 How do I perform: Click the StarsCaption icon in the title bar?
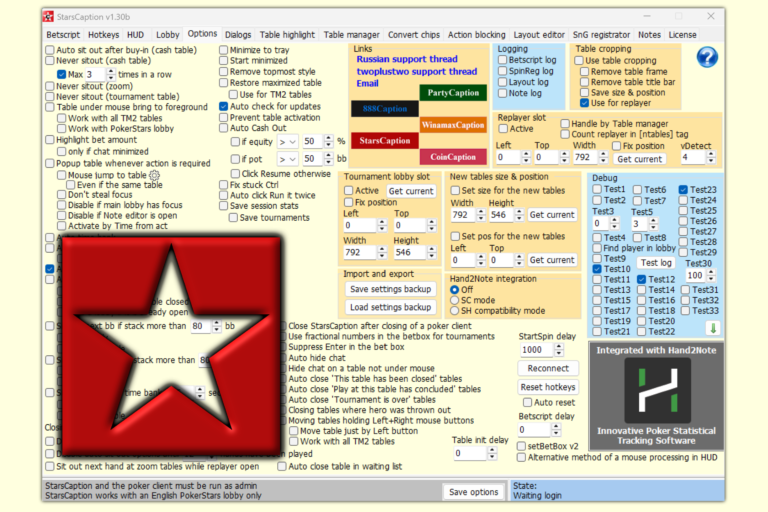(48, 17)
